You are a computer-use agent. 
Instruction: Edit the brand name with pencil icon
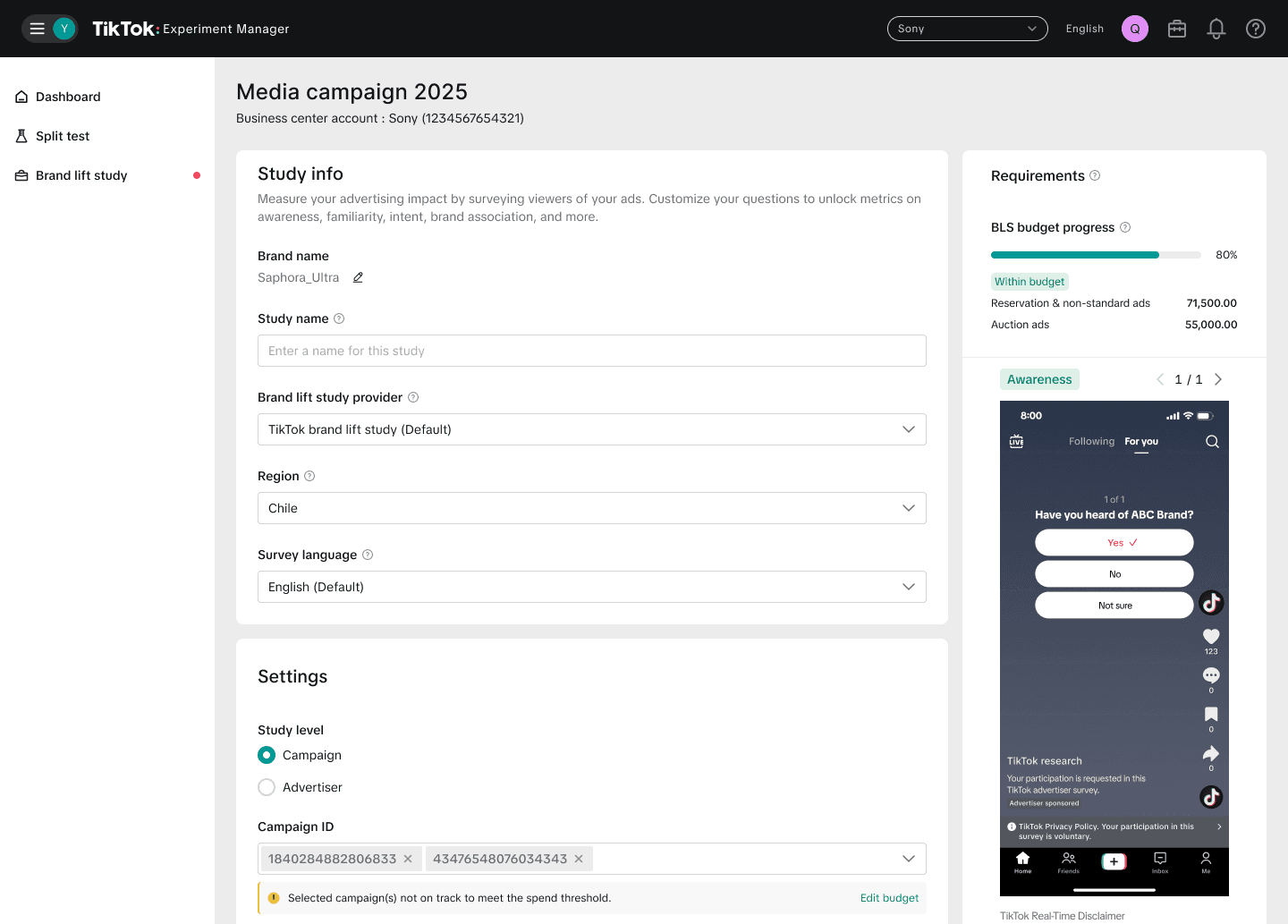[358, 277]
